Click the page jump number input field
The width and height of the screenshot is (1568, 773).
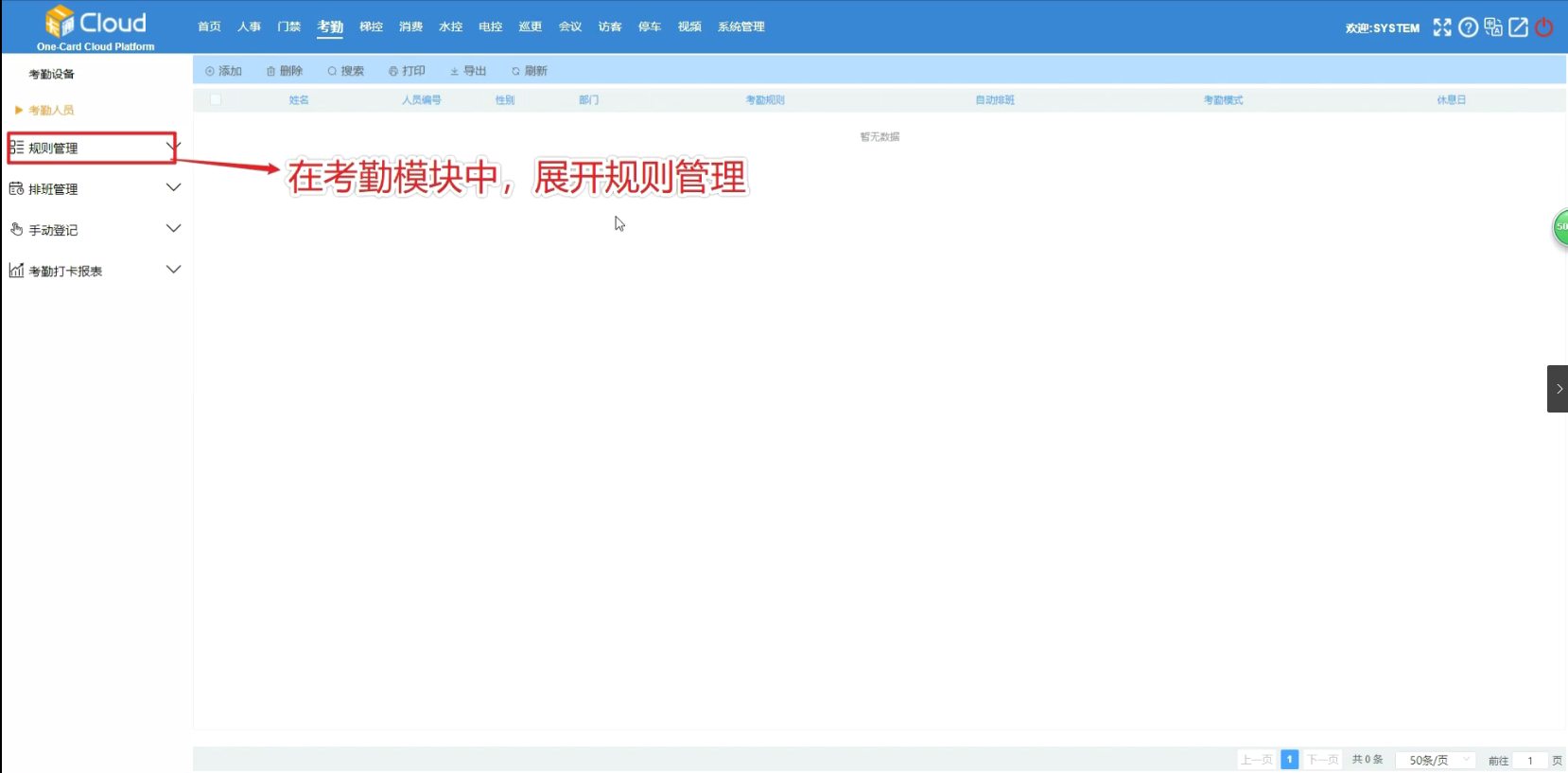click(x=1529, y=760)
